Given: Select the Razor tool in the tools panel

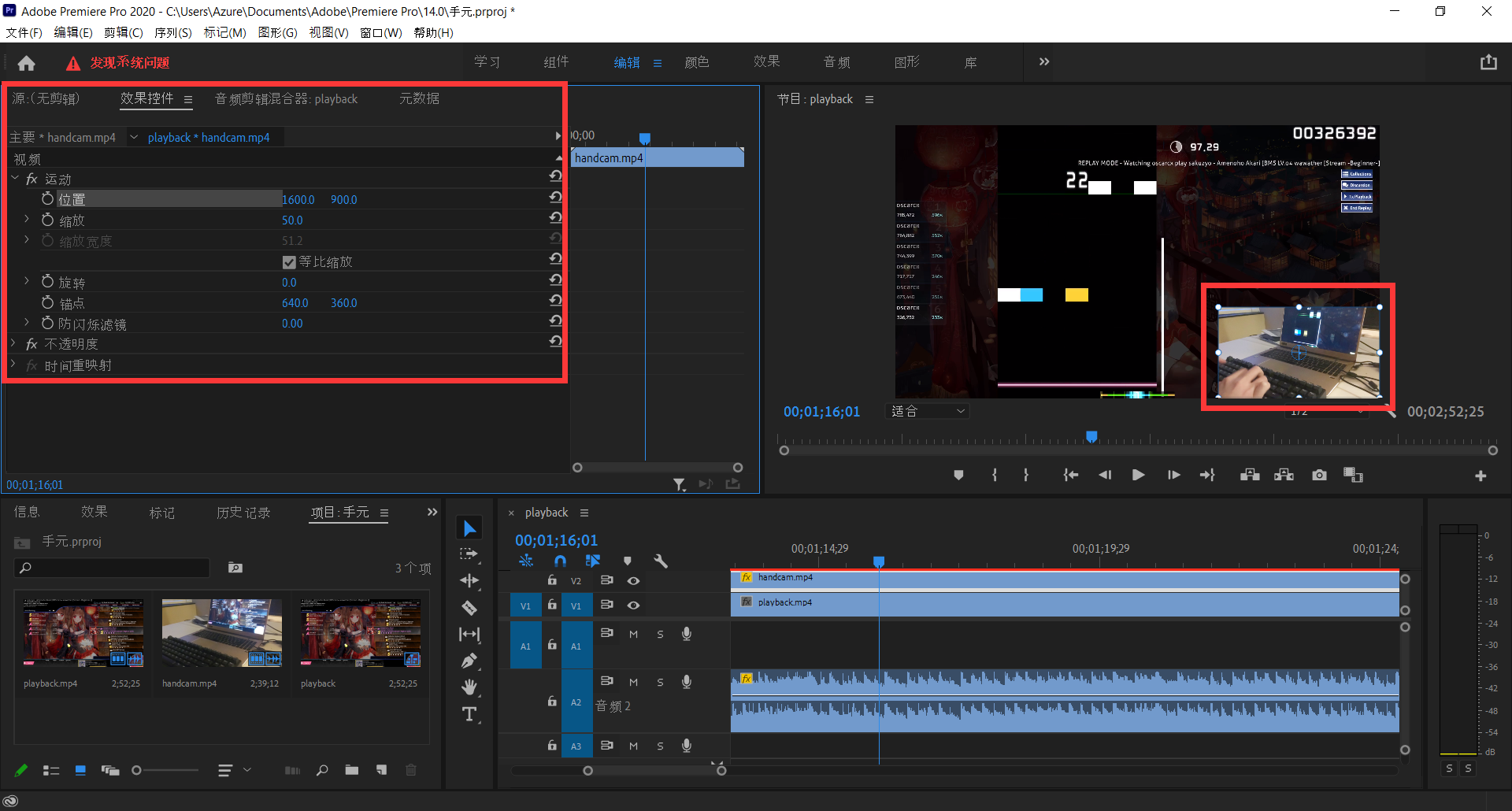Looking at the screenshot, I should [469, 608].
